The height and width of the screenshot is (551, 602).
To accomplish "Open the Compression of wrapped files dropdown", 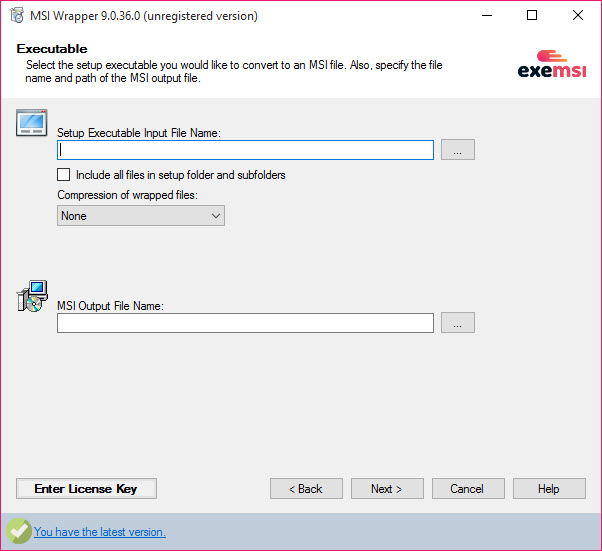I will click(141, 216).
